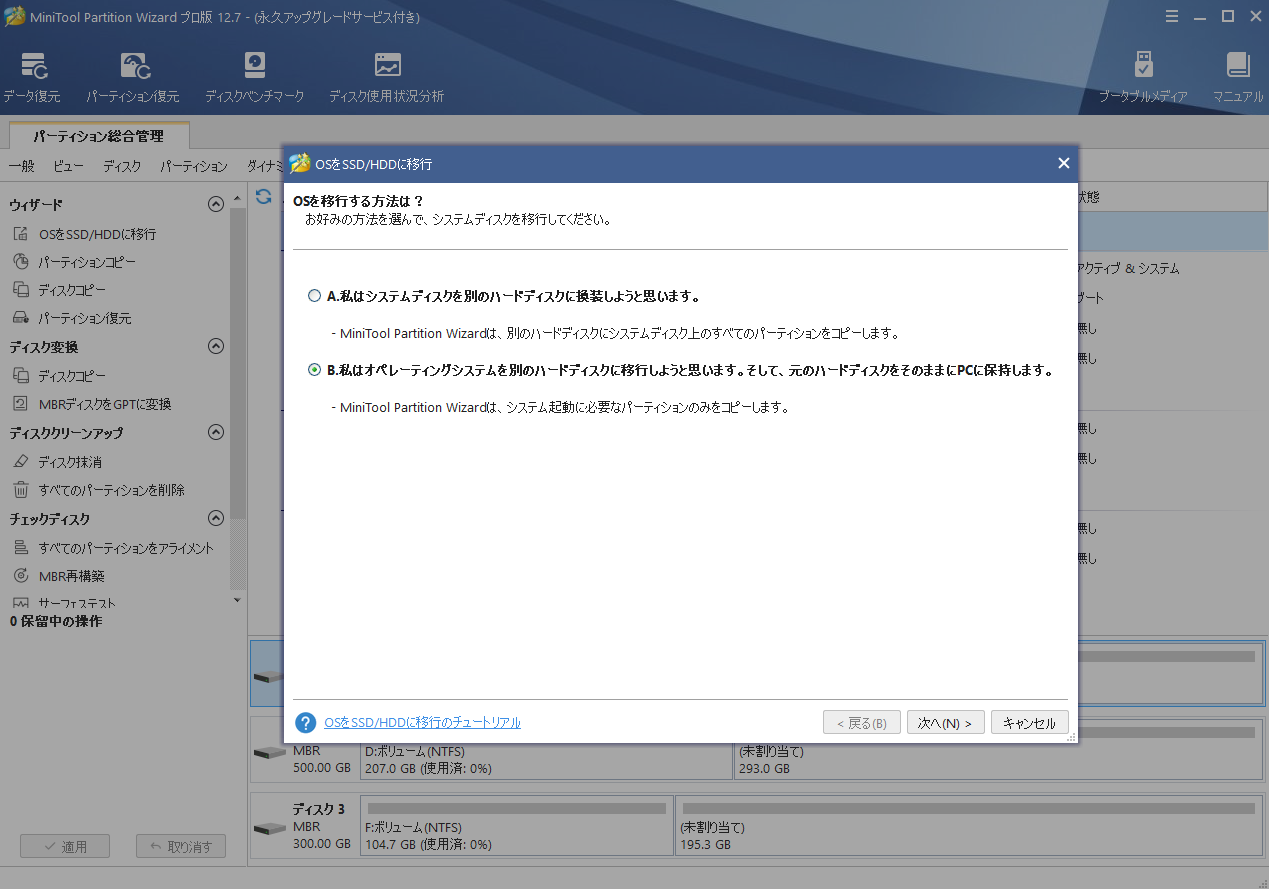
Task: Open the ディスク menu
Action: pos(121,166)
